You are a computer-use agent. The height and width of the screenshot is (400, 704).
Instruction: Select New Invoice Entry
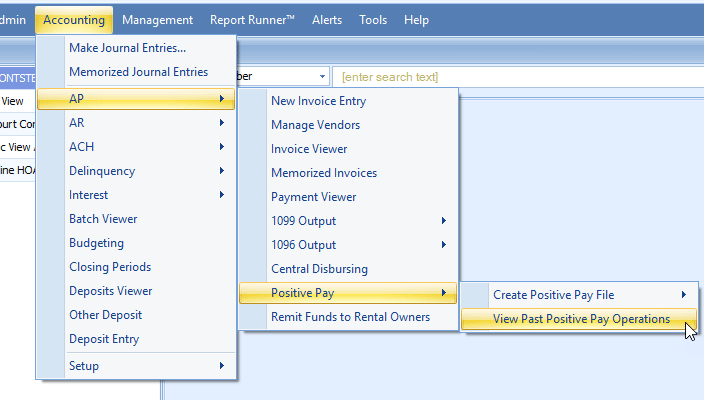[348, 101]
